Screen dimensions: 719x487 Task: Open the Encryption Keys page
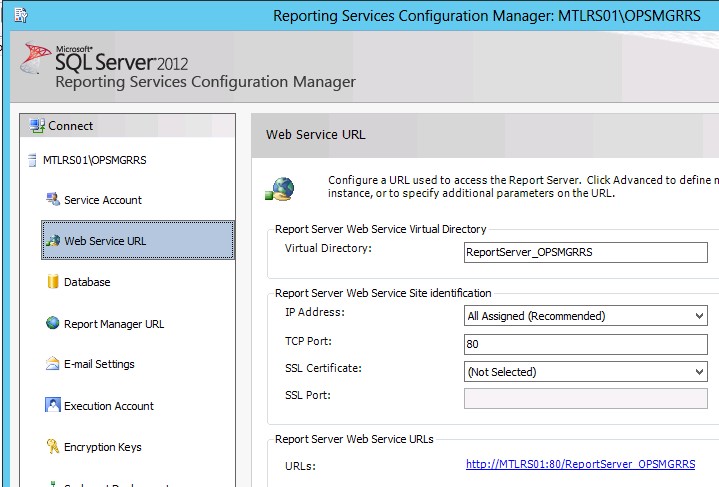[x=103, y=447]
